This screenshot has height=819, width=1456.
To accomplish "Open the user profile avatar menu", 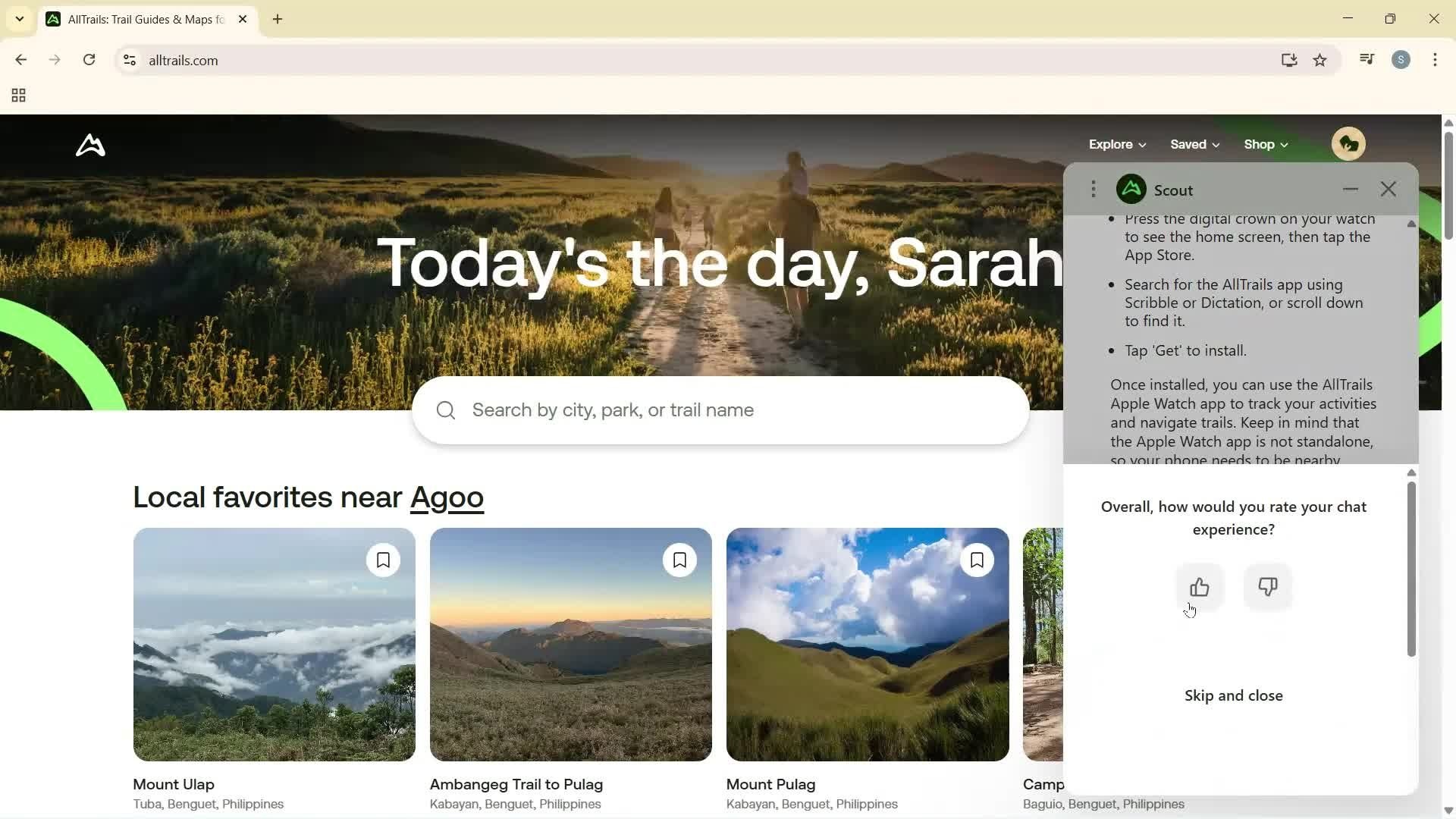I will click(x=1348, y=144).
